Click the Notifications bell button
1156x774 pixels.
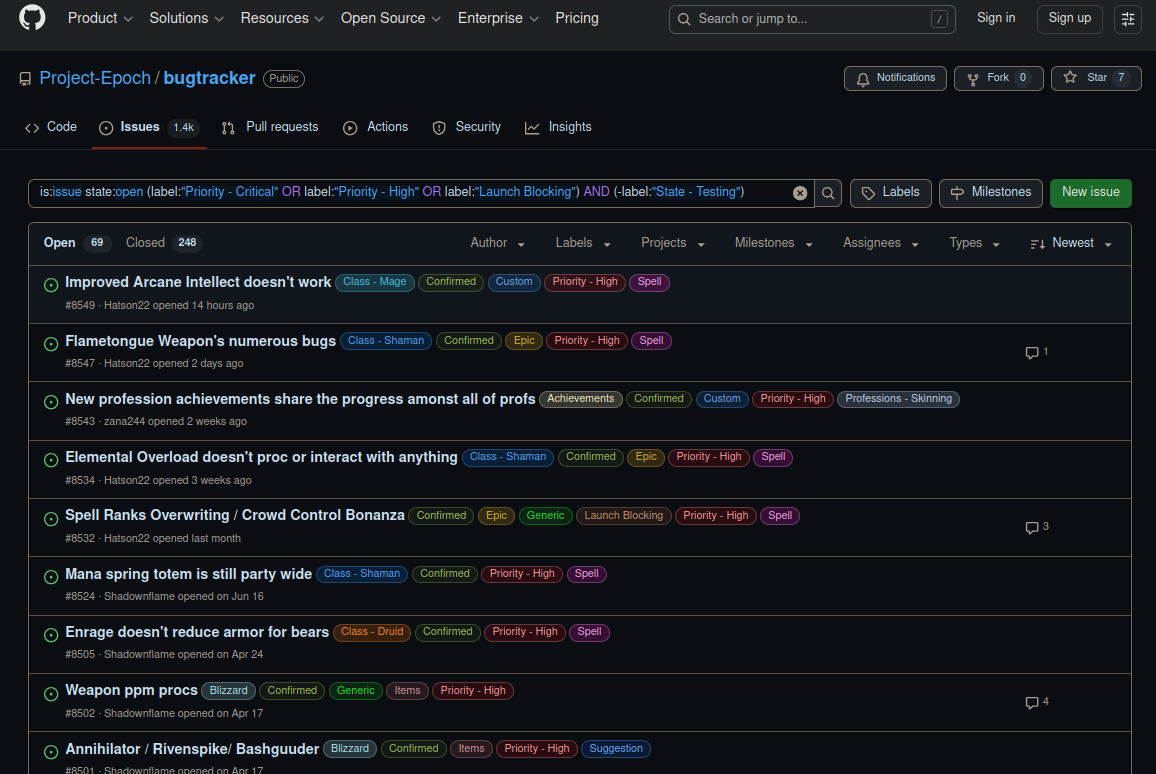895,78
